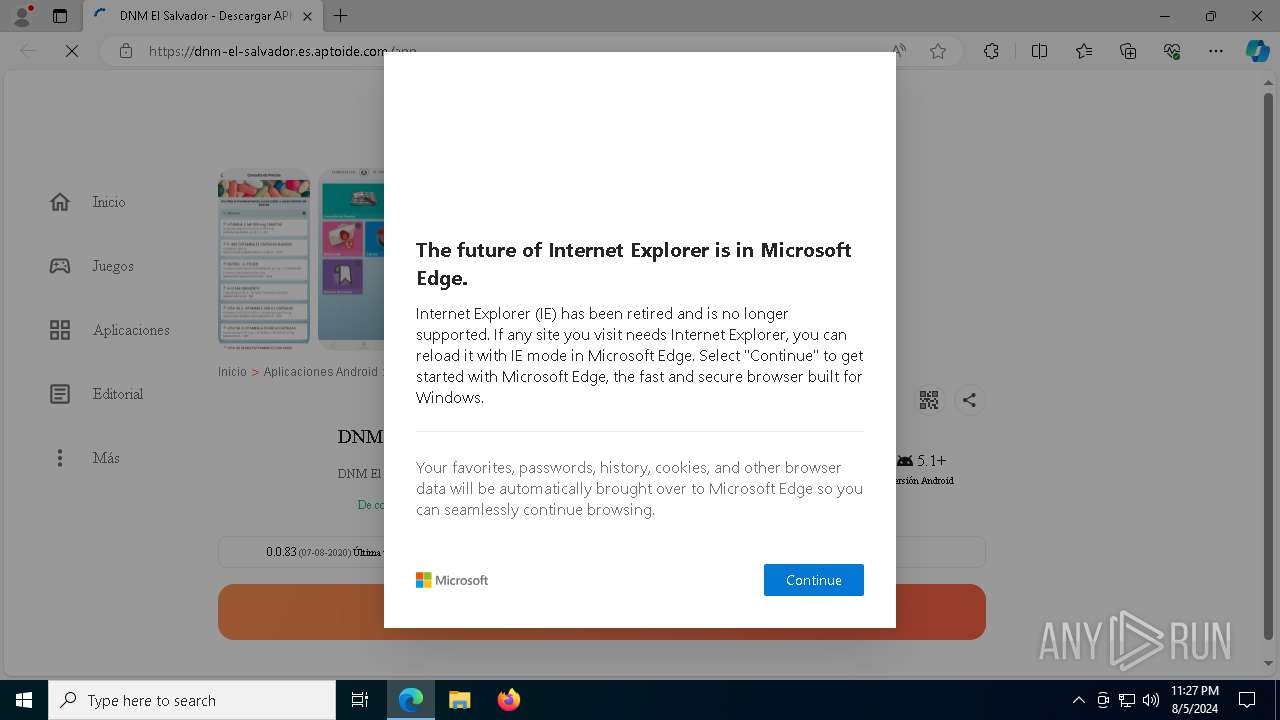View site information lock icon
Screen dimensions: 1280x720
(125, 51)
